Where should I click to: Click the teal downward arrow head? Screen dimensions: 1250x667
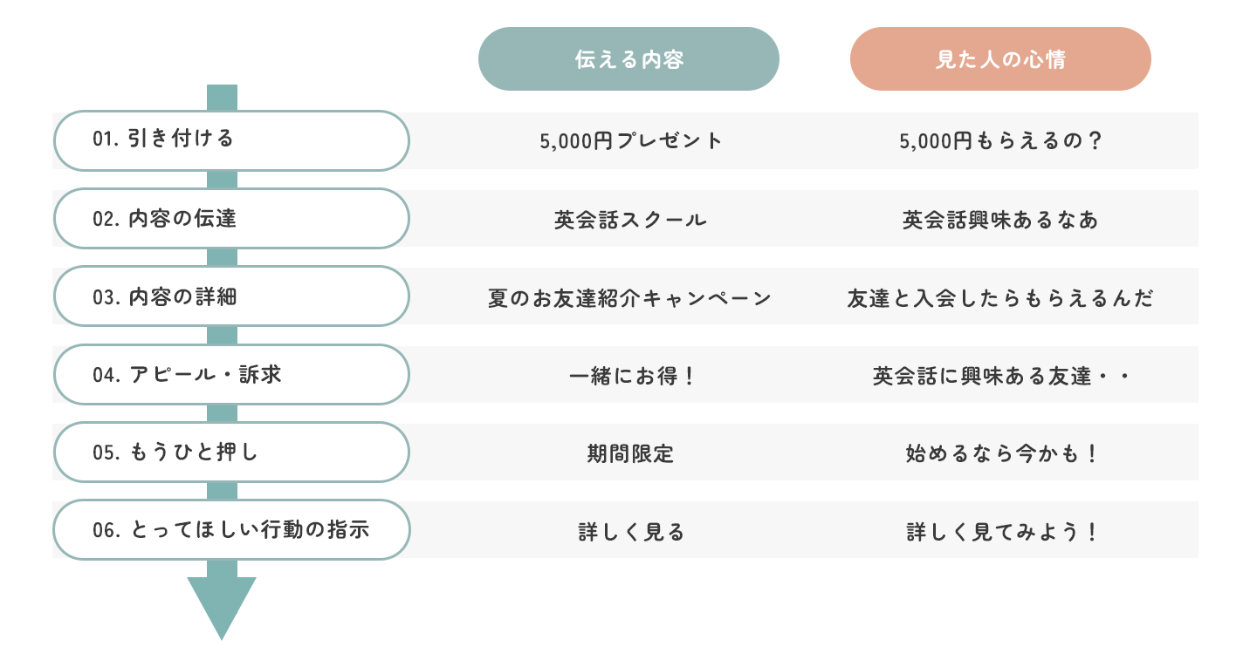222,603
